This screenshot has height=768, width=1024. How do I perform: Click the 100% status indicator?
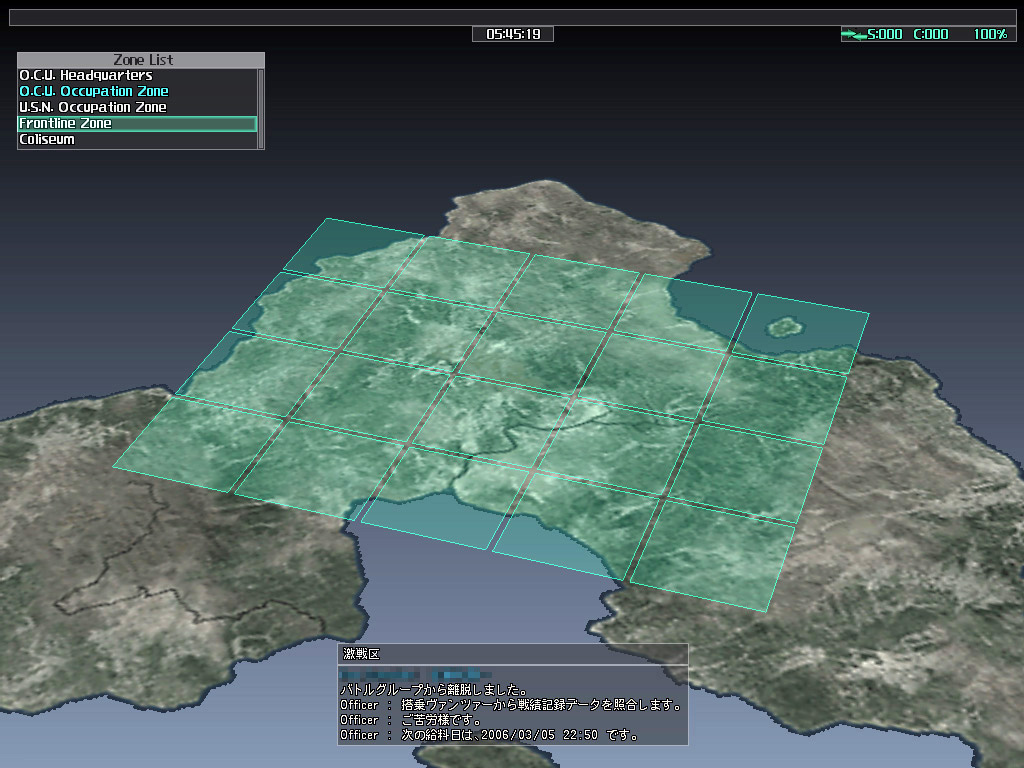pyautogui.click(x=989, y=35)
